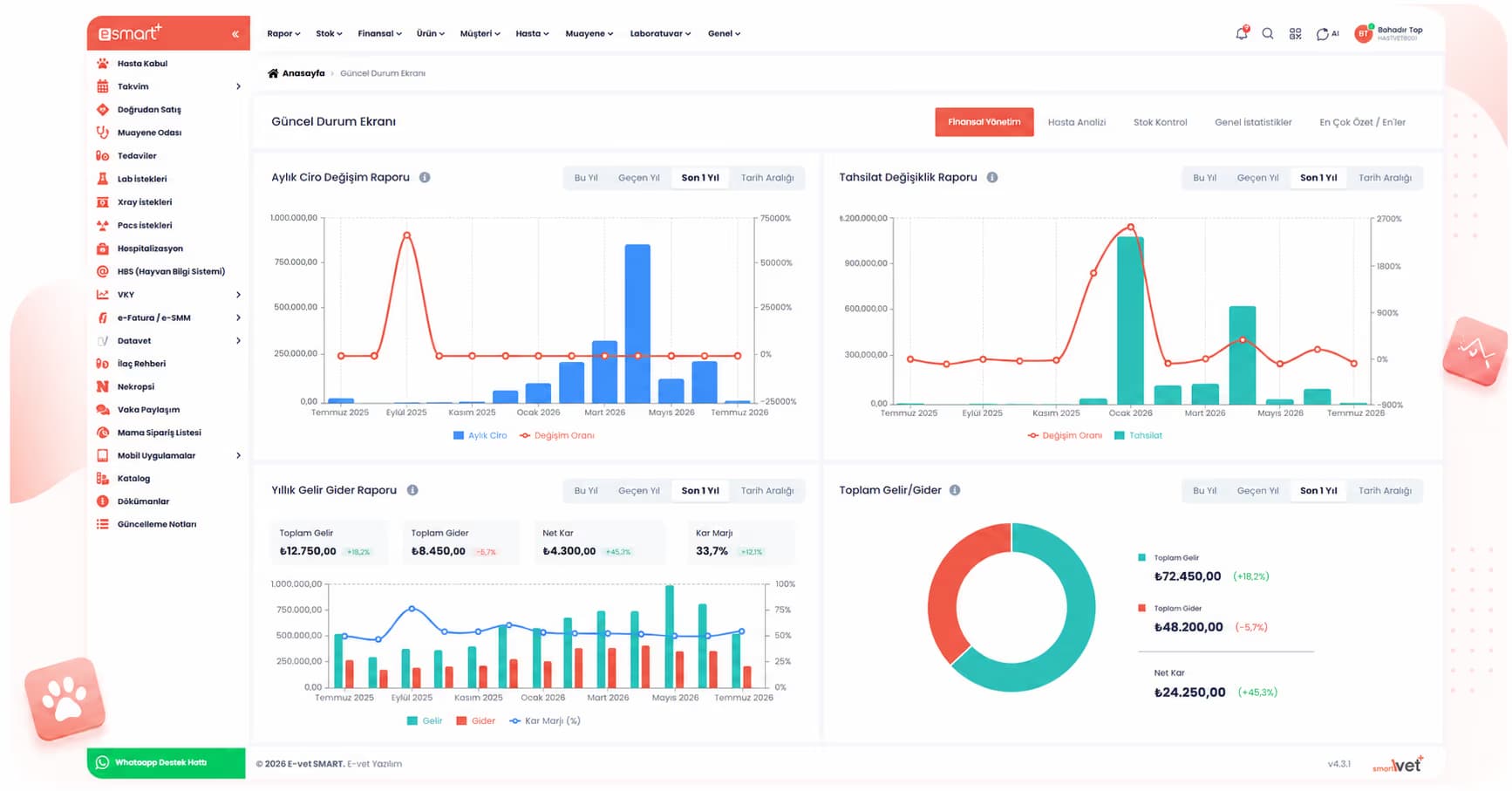Viewport: 1512px width, 791px height.
Task: Open the apps grid icon in header
Action: (1296, 34)
